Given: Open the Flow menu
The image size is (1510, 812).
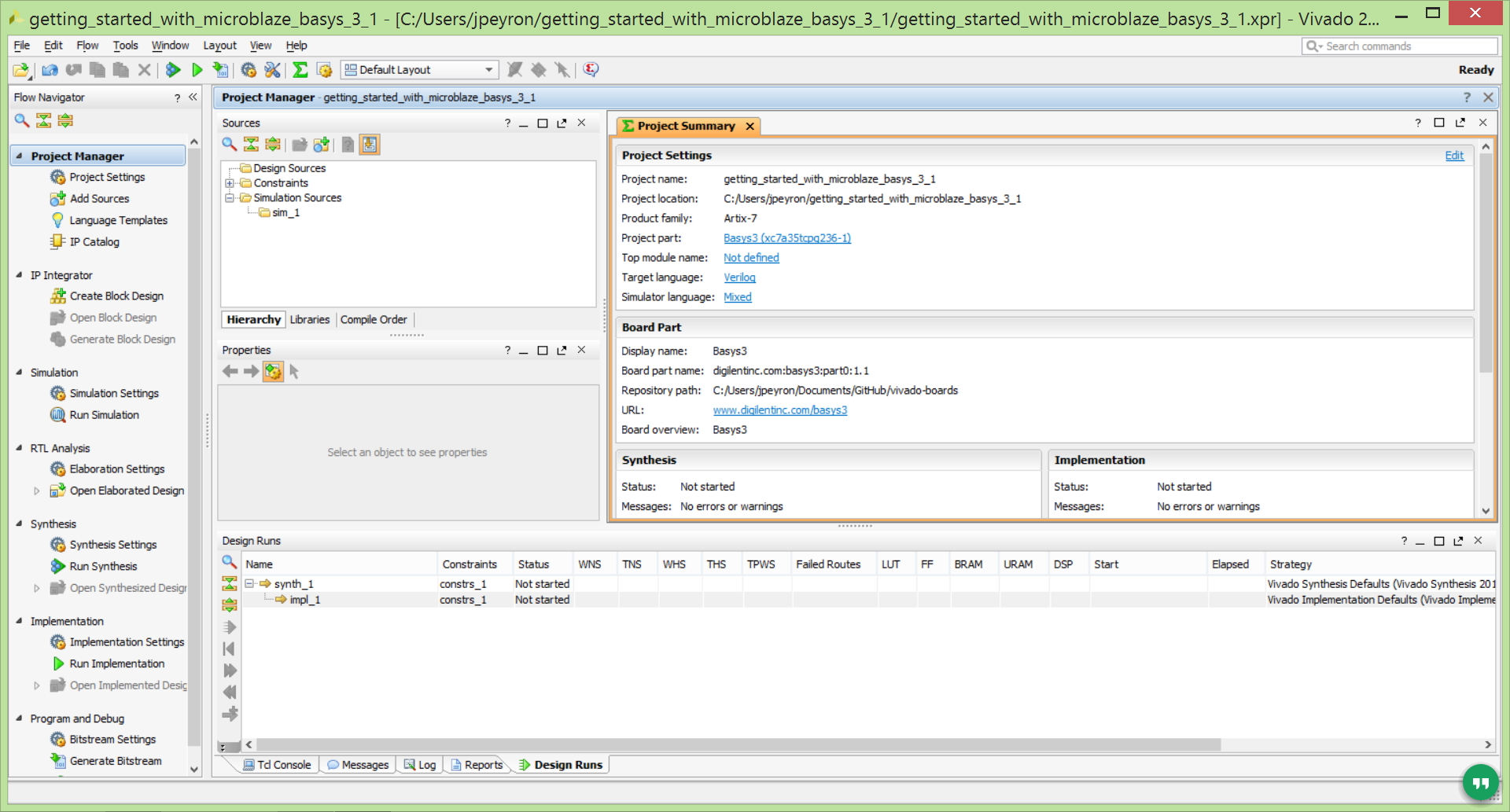Looking at the screenshot, I should tap(87, 46).
